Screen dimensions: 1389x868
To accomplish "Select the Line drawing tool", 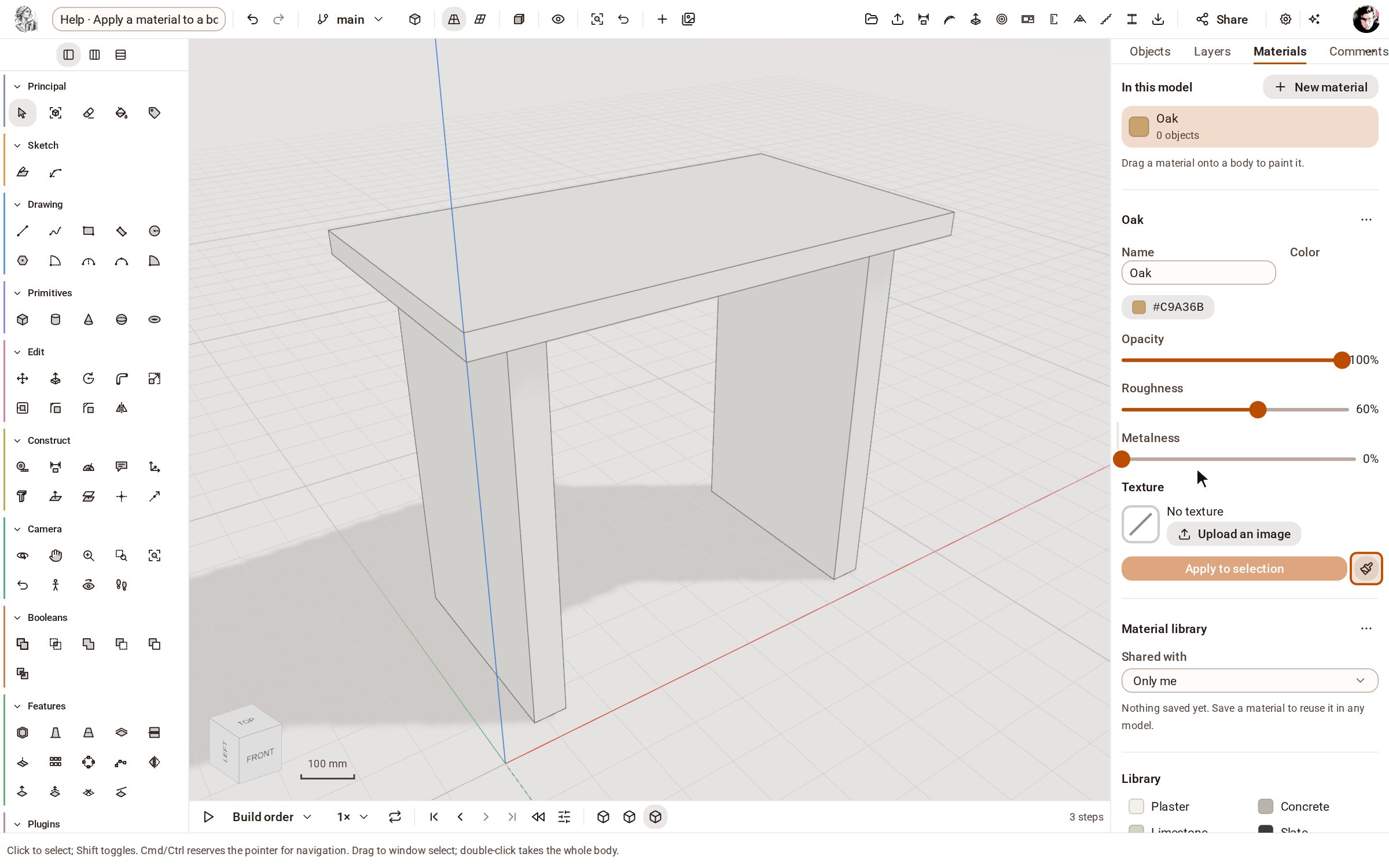I will [23, 231].
